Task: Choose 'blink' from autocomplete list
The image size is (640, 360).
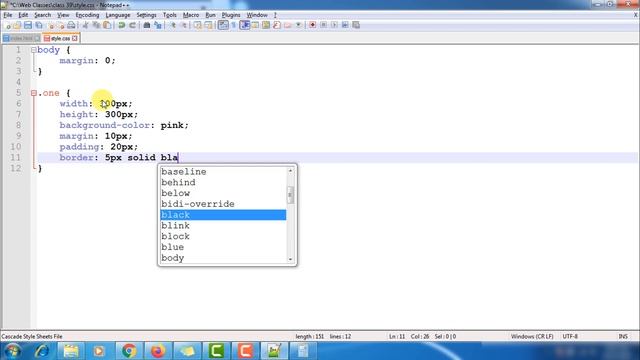Action: pos(223,225)
